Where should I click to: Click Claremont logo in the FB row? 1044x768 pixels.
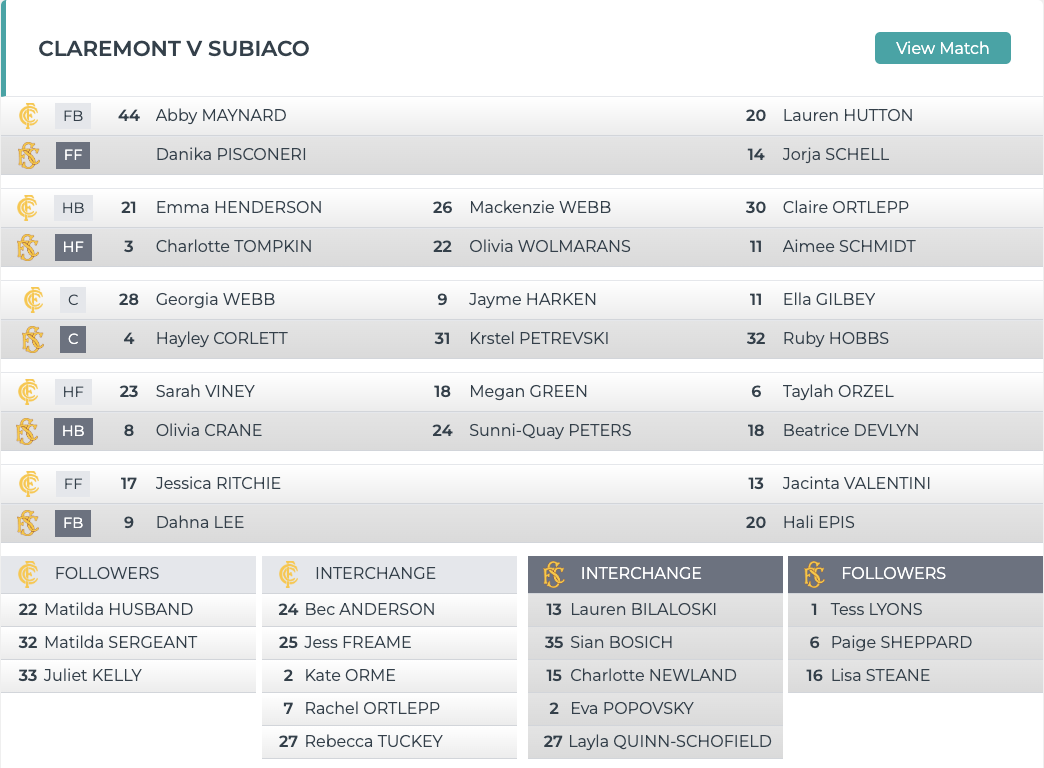tap(29, 116)
